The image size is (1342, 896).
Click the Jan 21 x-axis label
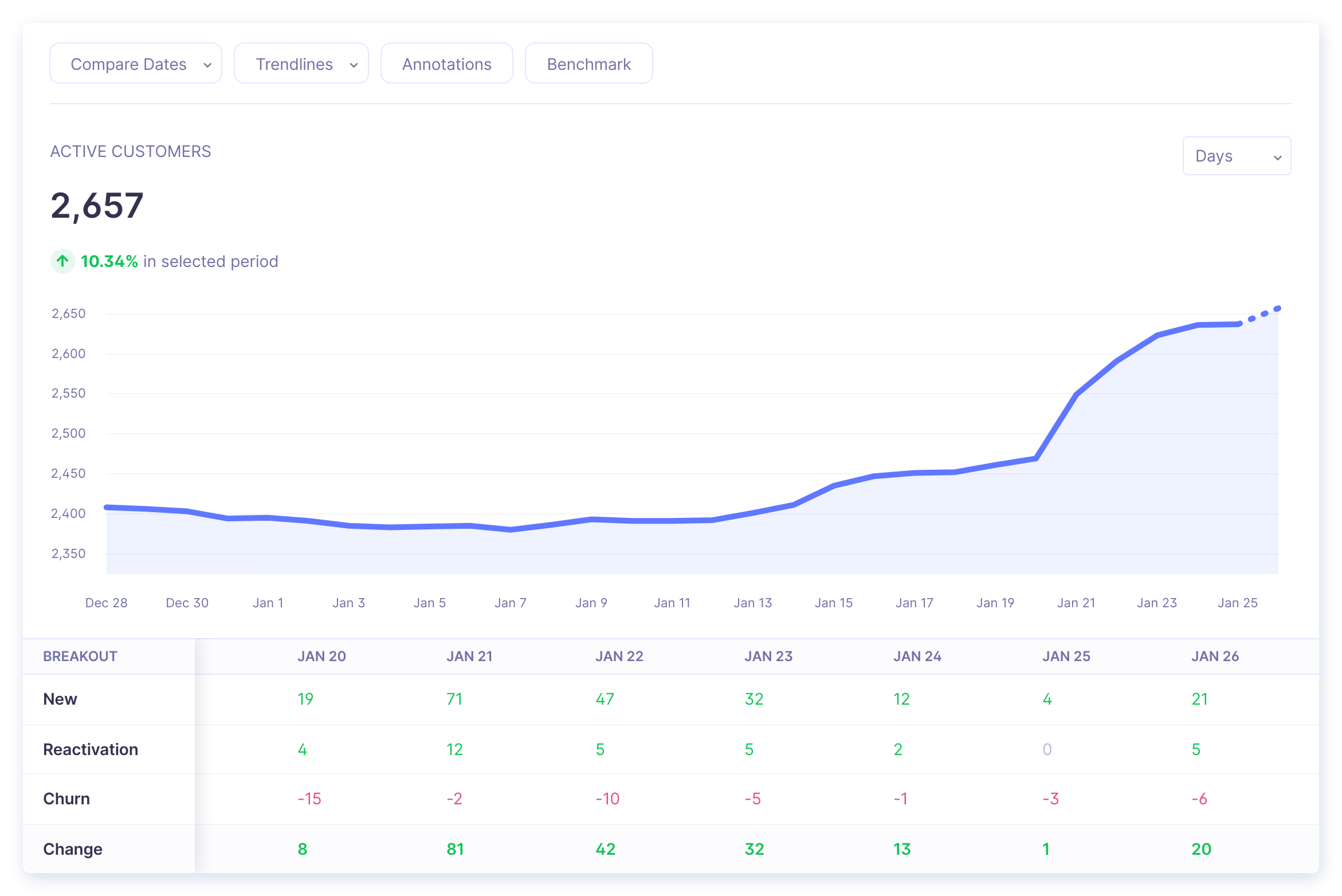pos(1076,603)
